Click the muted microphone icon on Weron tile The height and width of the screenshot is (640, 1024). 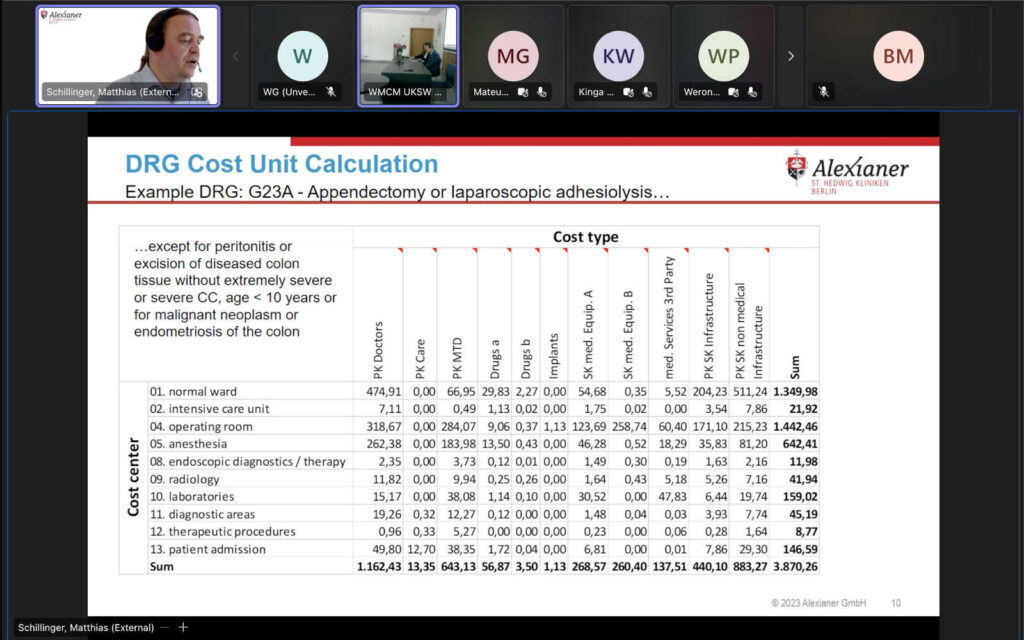pyautogui.click(x=752, y=92)
